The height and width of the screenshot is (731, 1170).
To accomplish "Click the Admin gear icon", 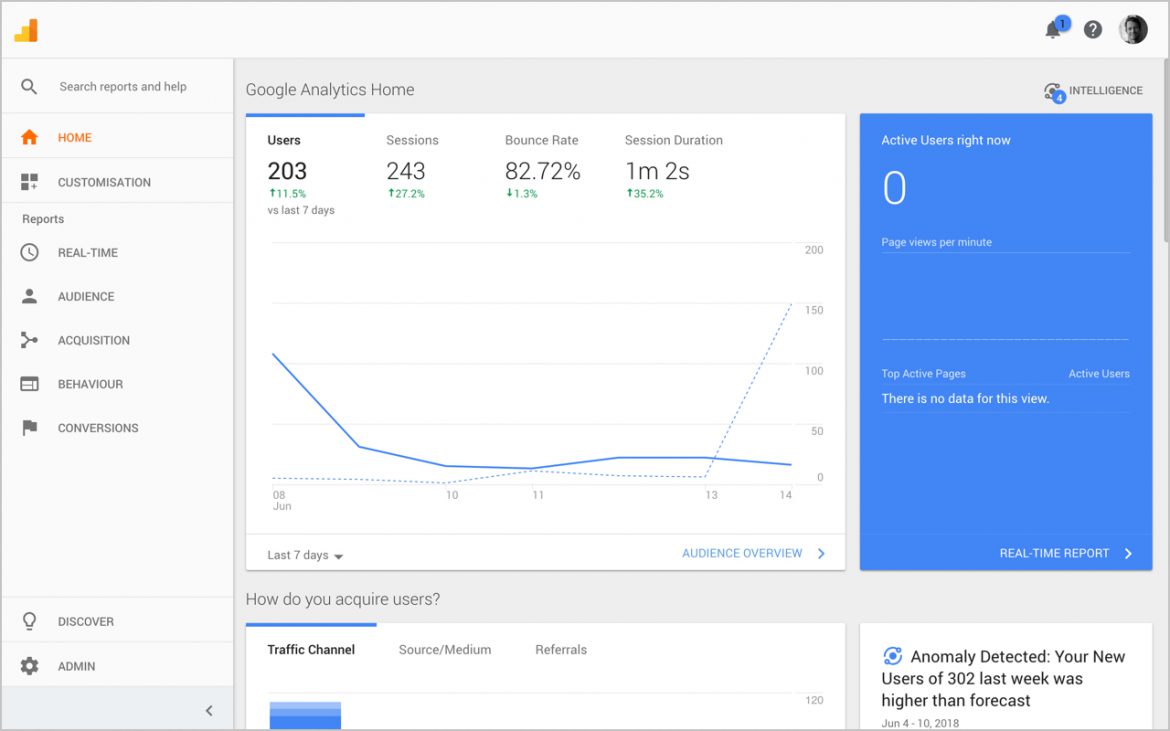I will [x=29, y=666].
